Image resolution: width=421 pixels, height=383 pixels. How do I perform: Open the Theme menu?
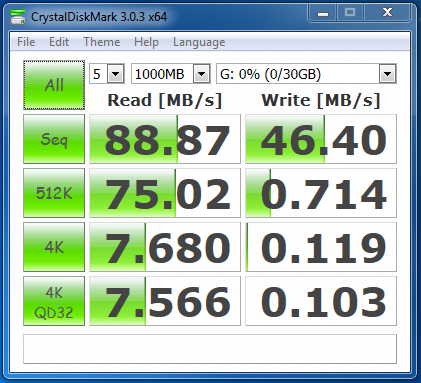pos(102,42)
